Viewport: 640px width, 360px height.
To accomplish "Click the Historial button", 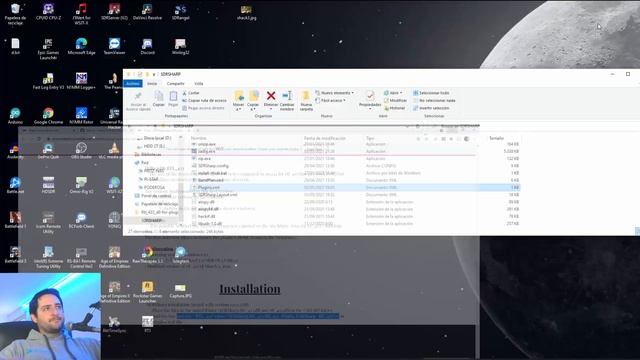I will tap(394, 108).
